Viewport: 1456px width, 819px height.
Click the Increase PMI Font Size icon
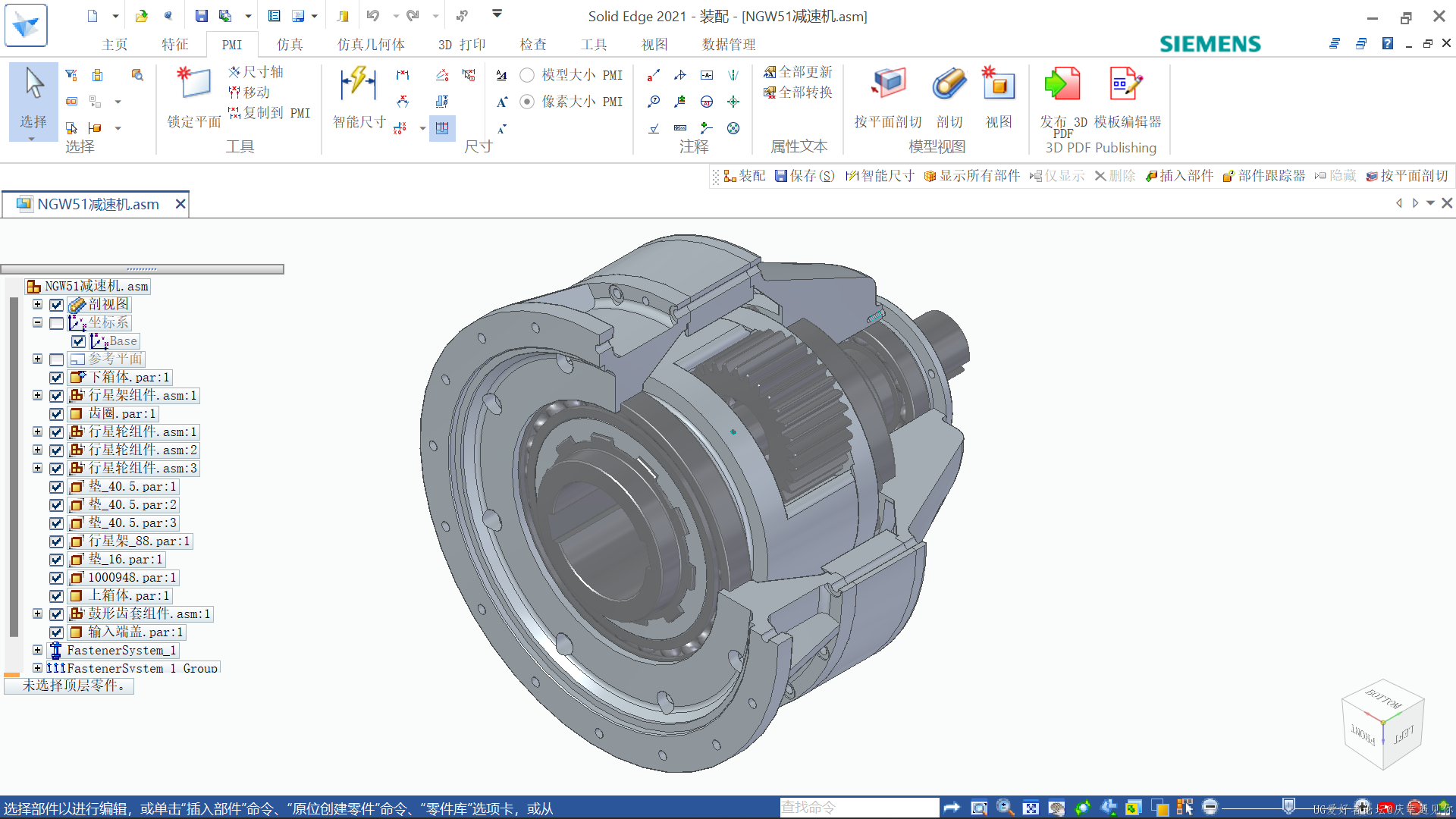pos(501,102)
